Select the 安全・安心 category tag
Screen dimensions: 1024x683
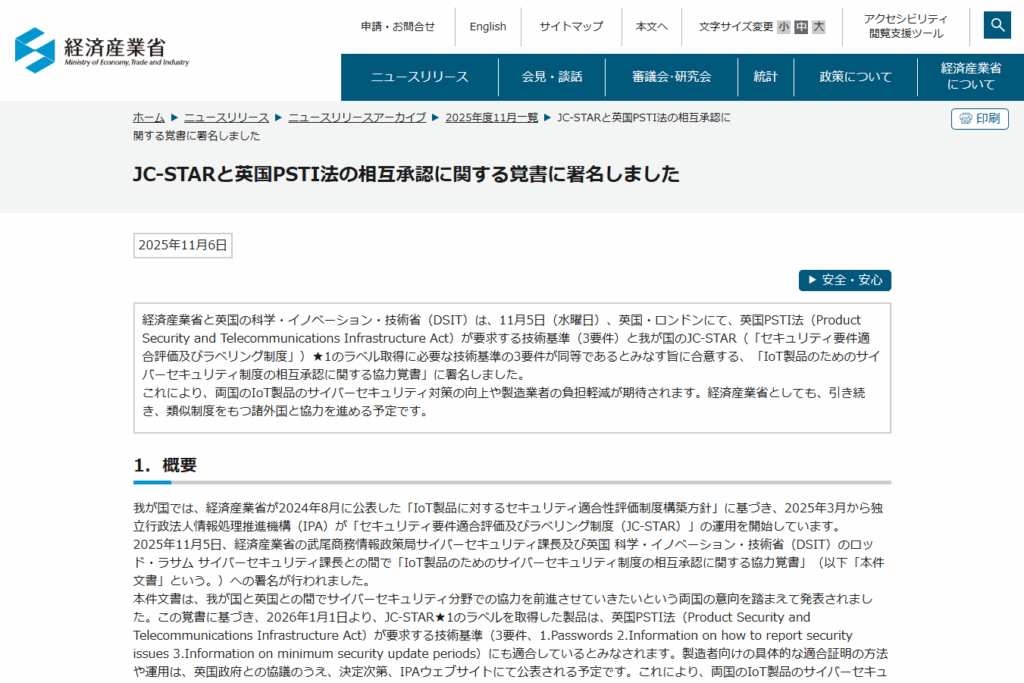(845, 280)
